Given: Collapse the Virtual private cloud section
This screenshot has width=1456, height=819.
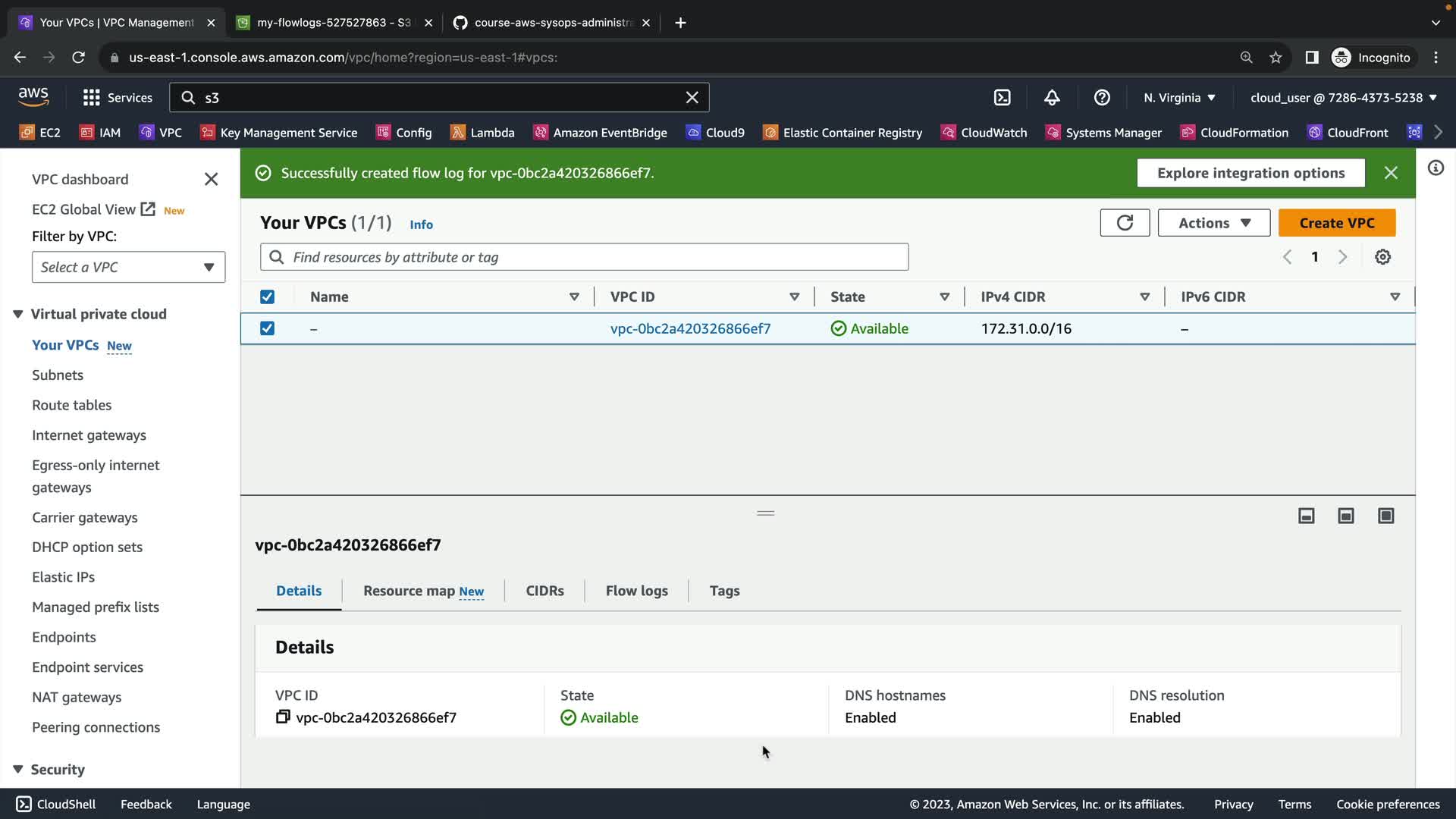Looking at the screenshot, I should tap(18, 314).
